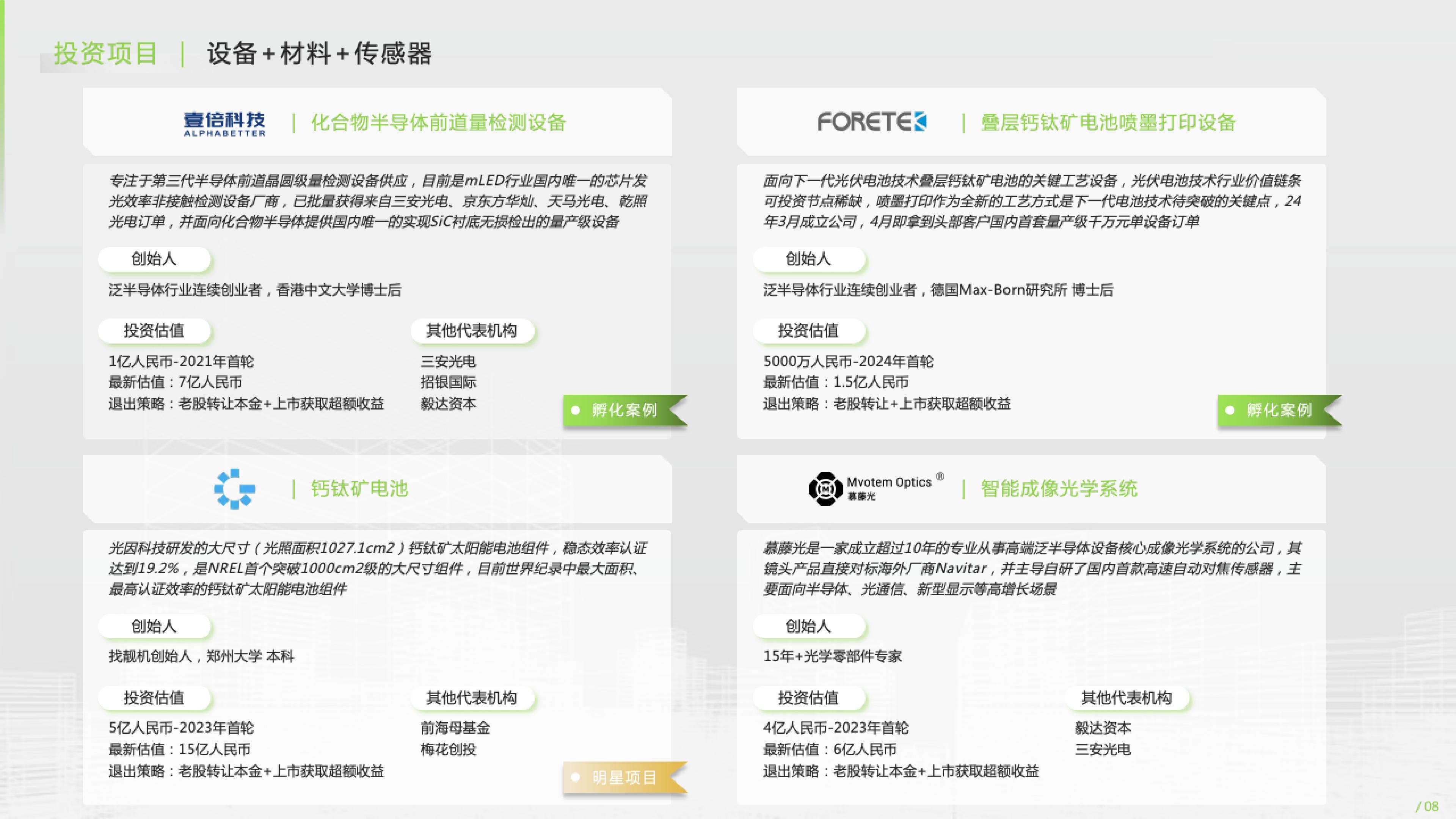Click the blue perovskite battery company logo
Image resolution: width=1456 pixels, height=819 pixels.
coord(235,489)
